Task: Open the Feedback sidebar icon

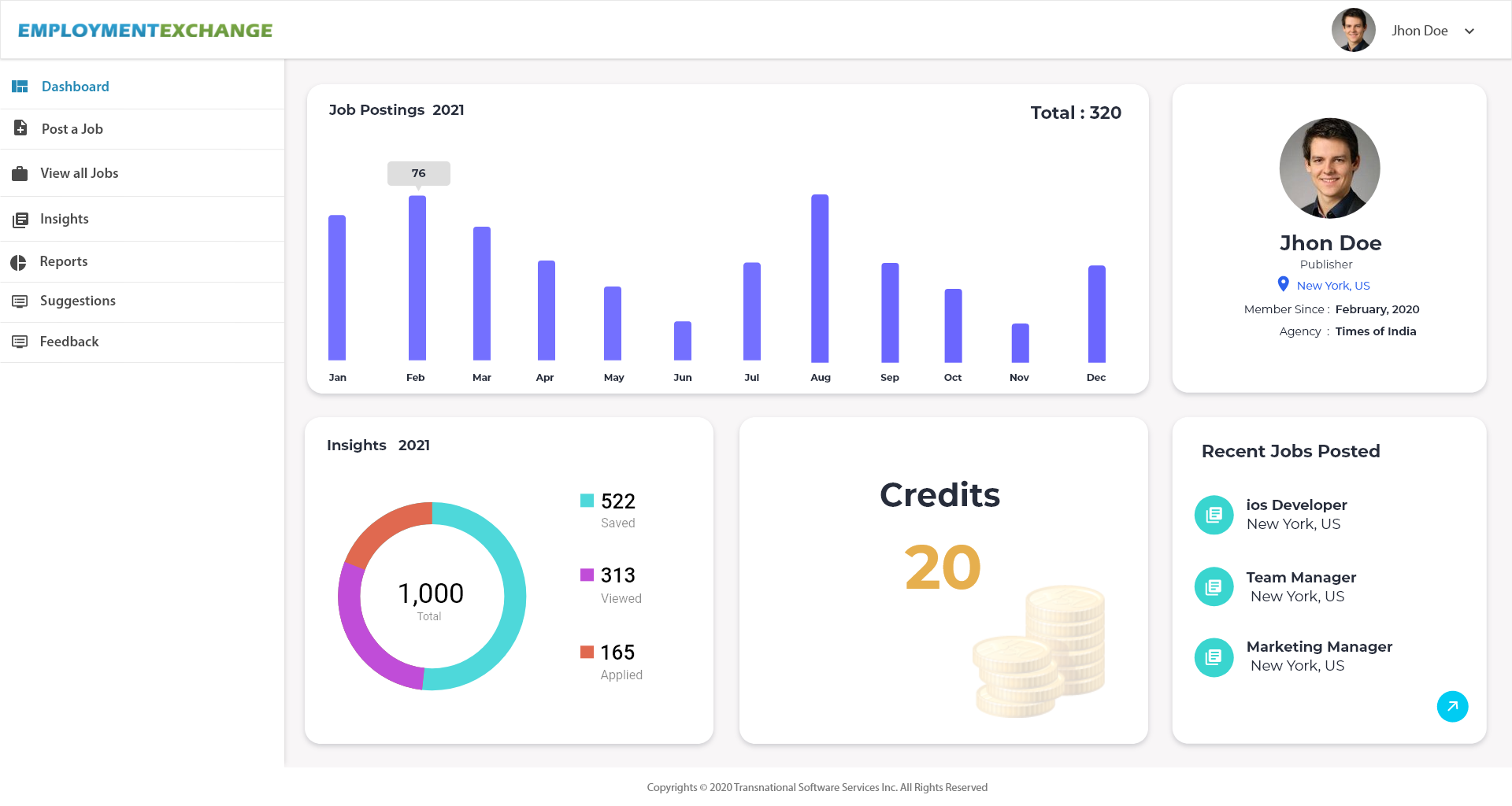Action: point(20,341)
